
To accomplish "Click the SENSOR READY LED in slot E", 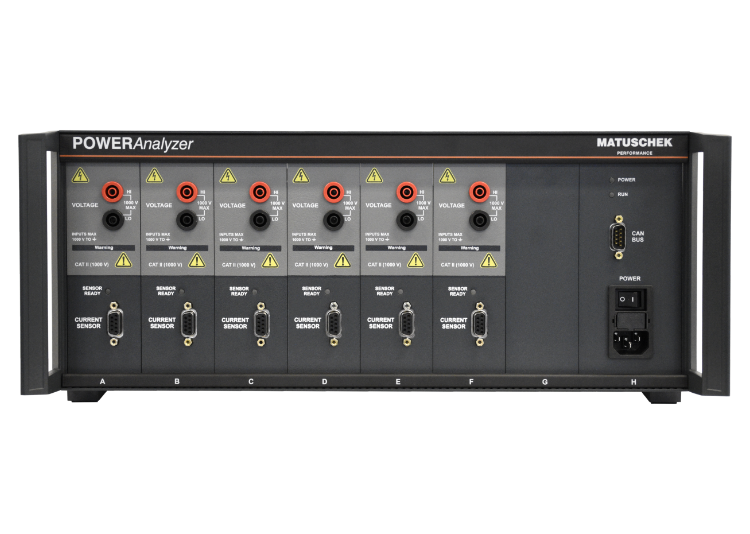I will coord(400,291).
